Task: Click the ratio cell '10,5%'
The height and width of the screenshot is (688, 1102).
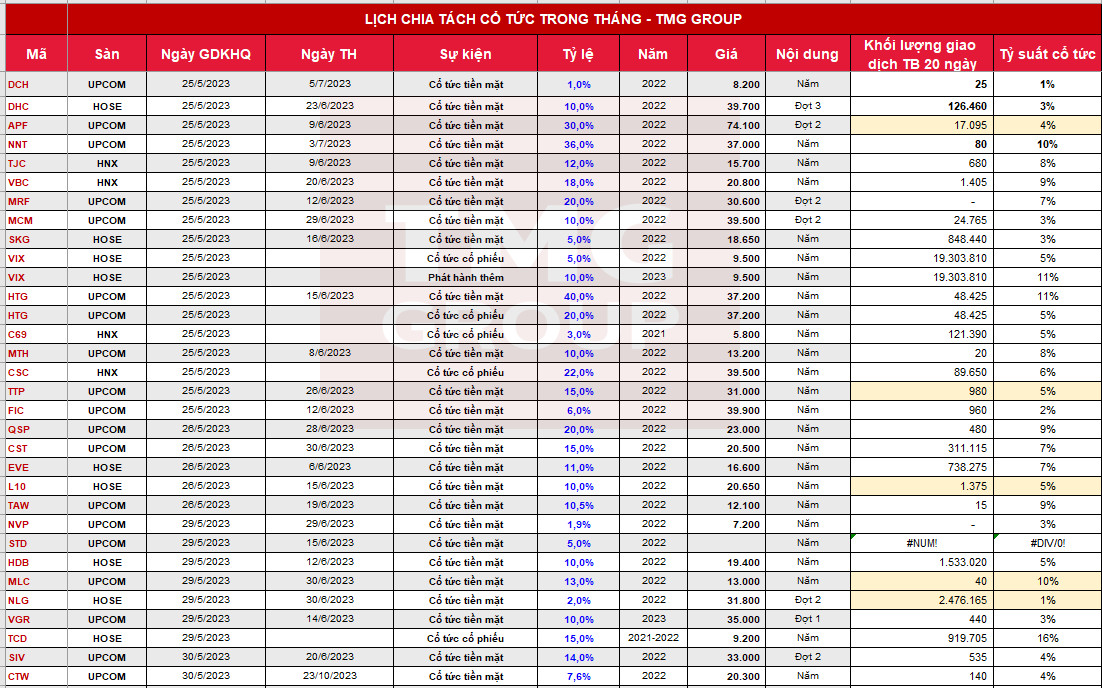Action: coord(578,505)
